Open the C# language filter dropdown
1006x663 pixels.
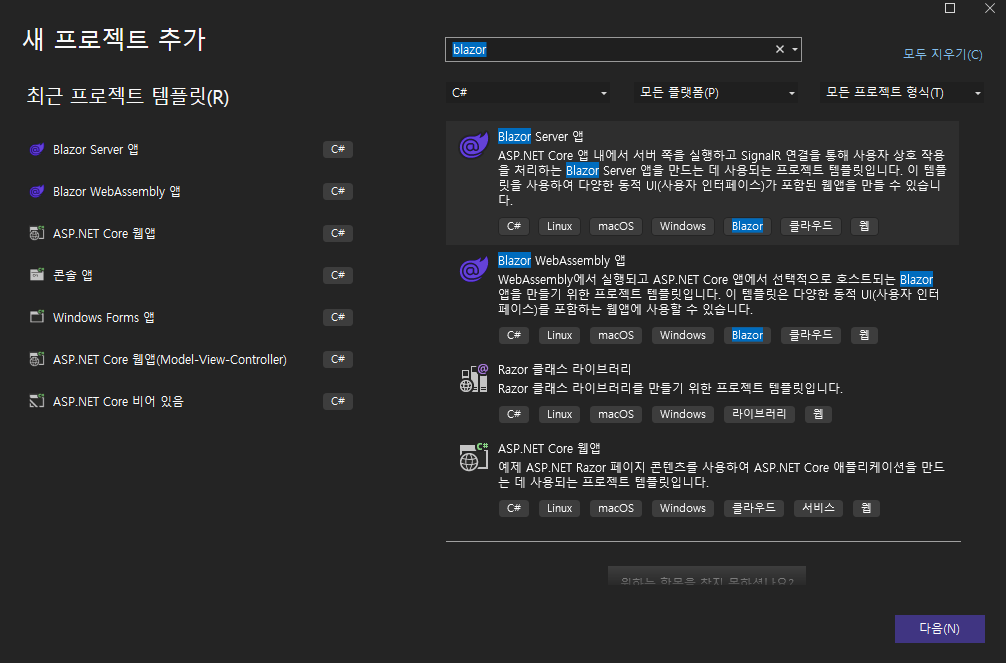click(528, 91)
